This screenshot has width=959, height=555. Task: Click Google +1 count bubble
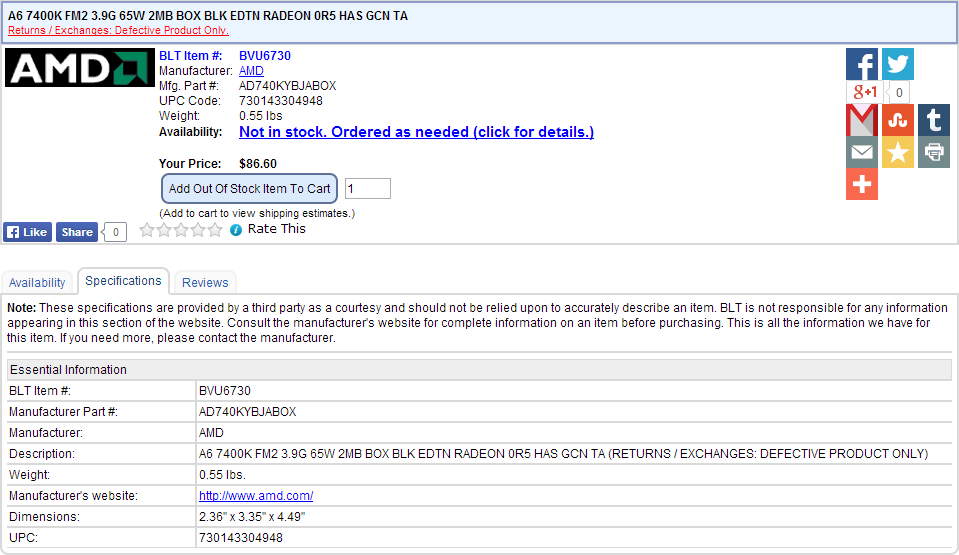point(898,92)
